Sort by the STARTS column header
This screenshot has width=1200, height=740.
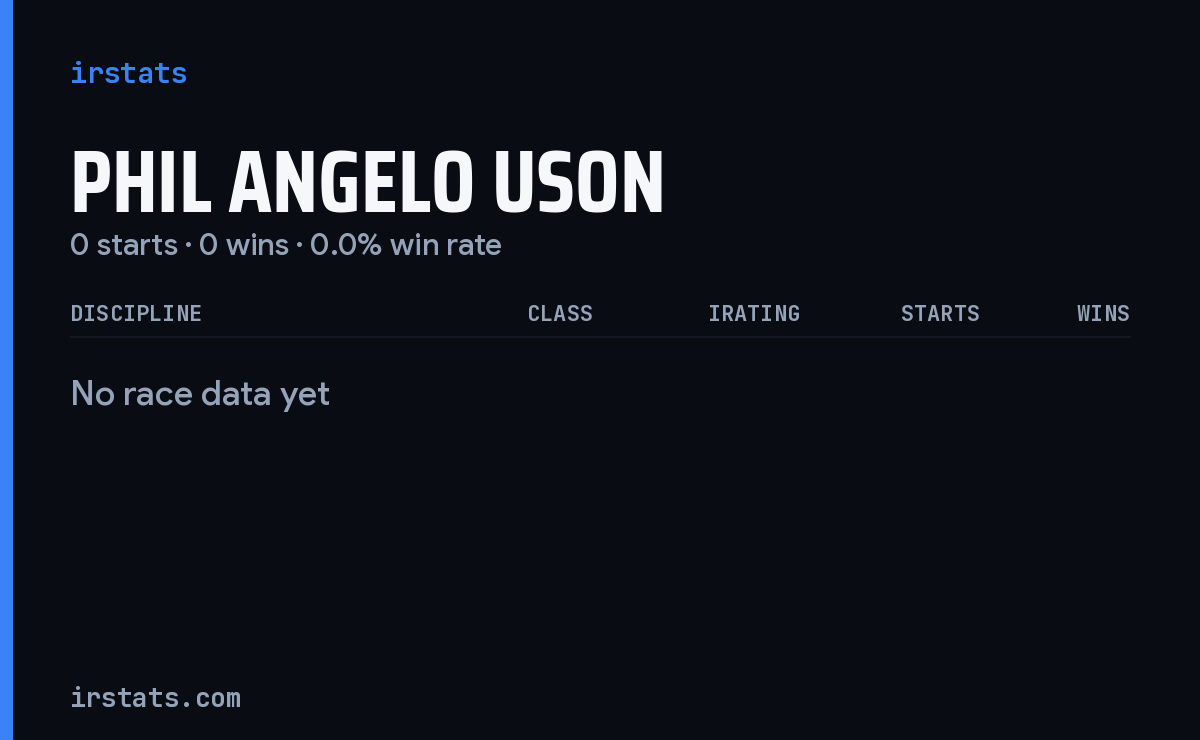940,313
